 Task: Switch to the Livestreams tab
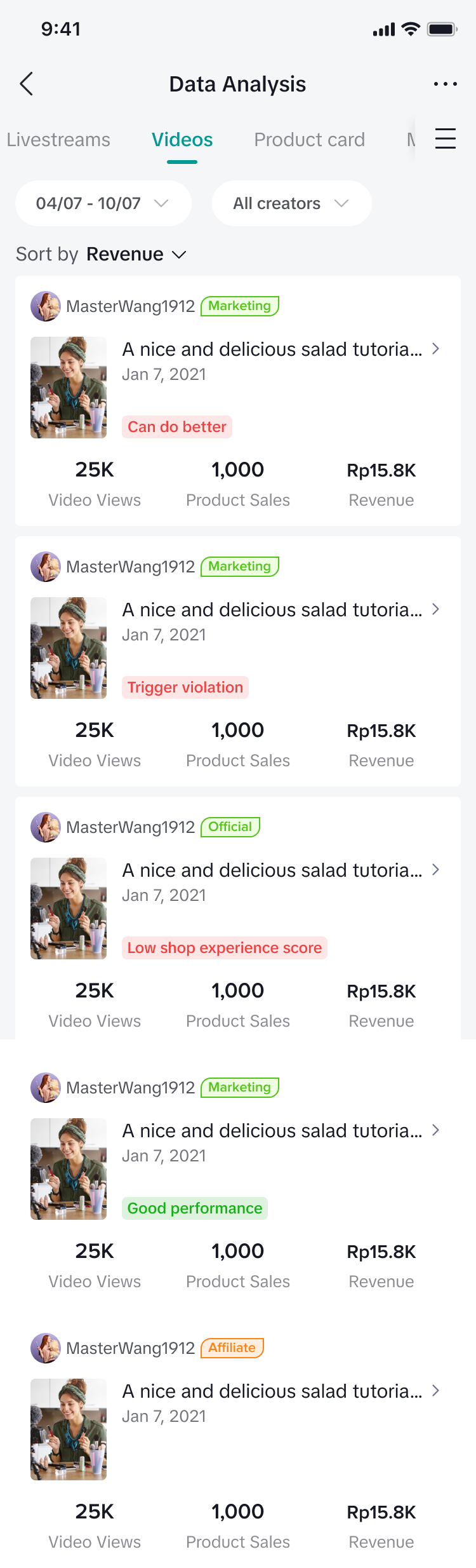[x=58, y=140]
